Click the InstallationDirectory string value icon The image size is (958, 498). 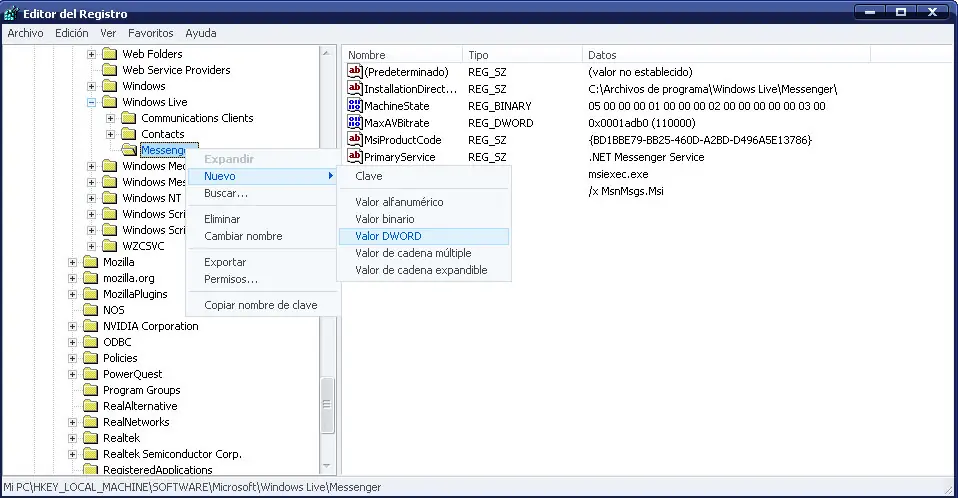pos(354,89)
